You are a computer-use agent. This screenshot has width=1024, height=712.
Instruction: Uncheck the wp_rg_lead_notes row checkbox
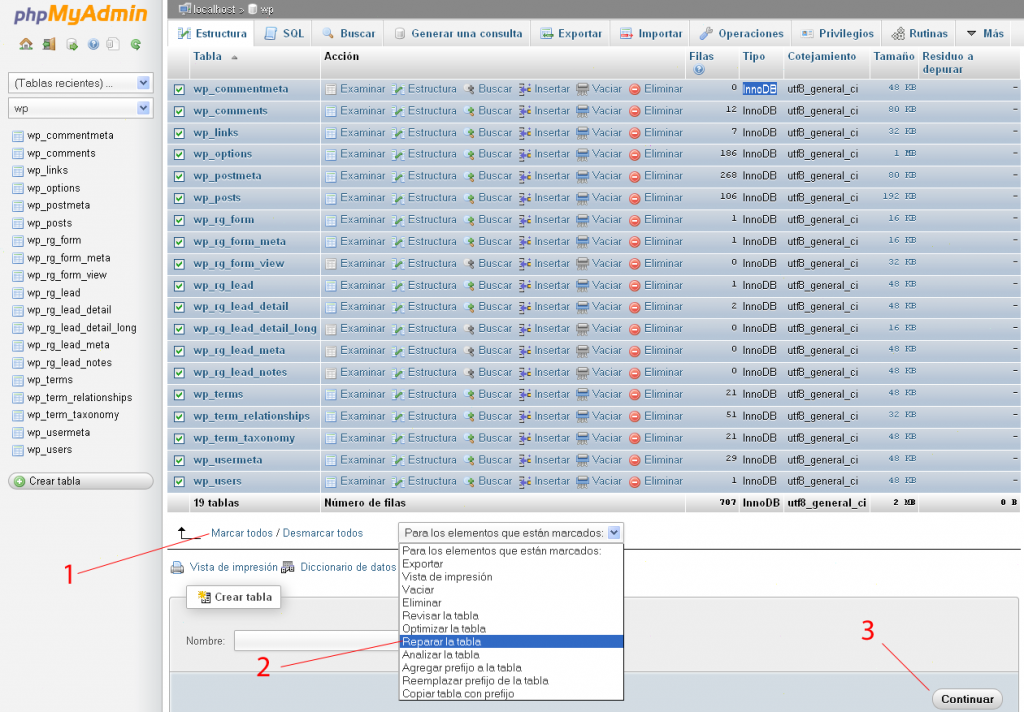pos(179,373)
